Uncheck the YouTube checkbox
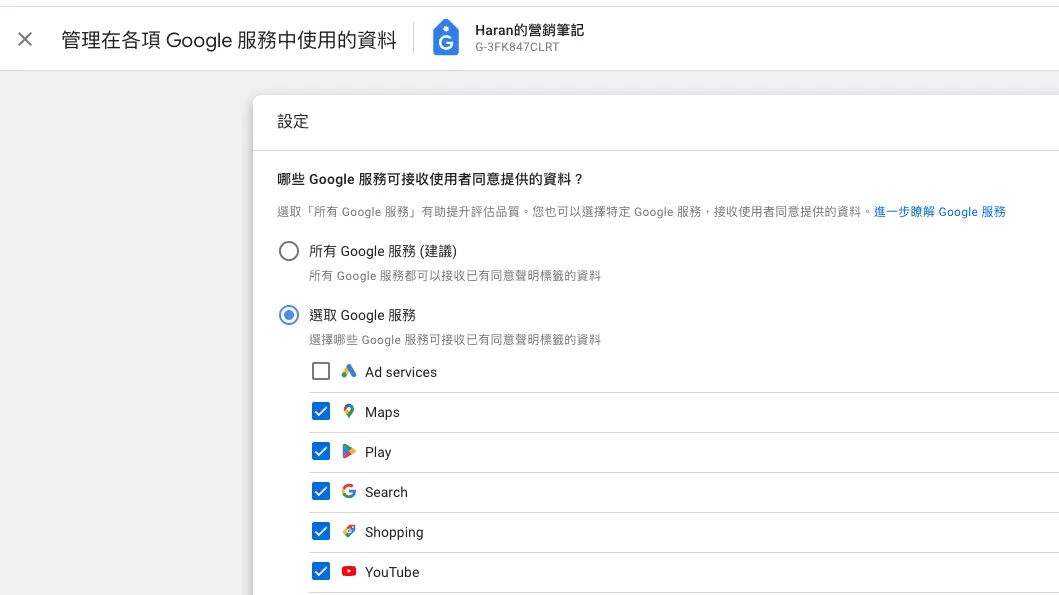The image size is (1059, 595). point(321,571)
